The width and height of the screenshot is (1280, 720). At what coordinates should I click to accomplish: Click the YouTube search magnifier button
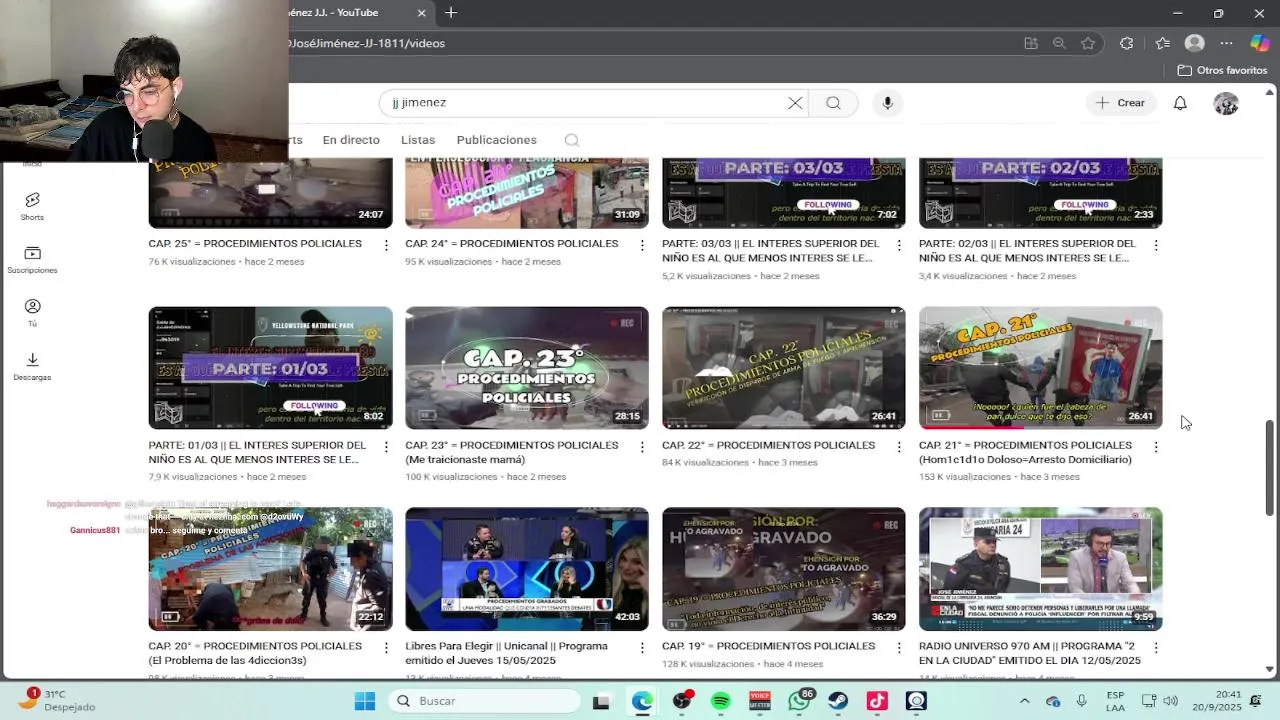click(833, 103)
